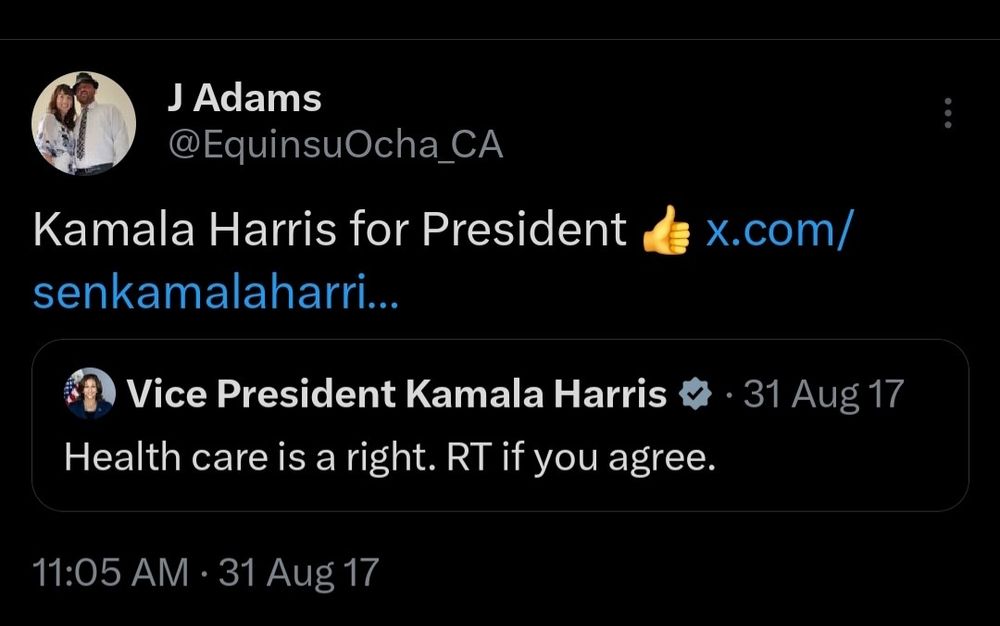This screenshot has height=626, width=1000.
Task: Open the three-dot more options menu
Action: (x=947, y=113)
